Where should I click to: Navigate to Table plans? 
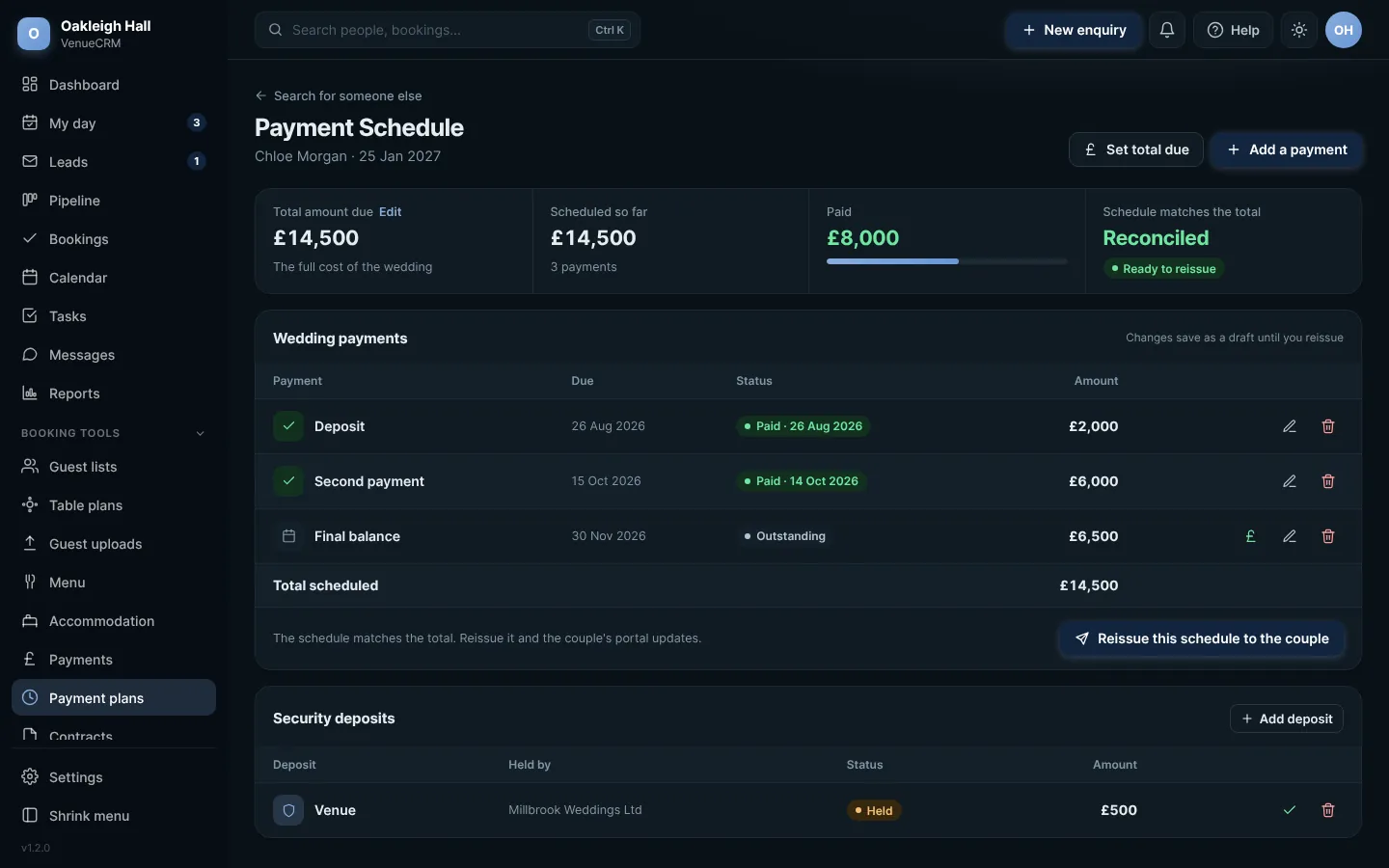tap(114, 505)
